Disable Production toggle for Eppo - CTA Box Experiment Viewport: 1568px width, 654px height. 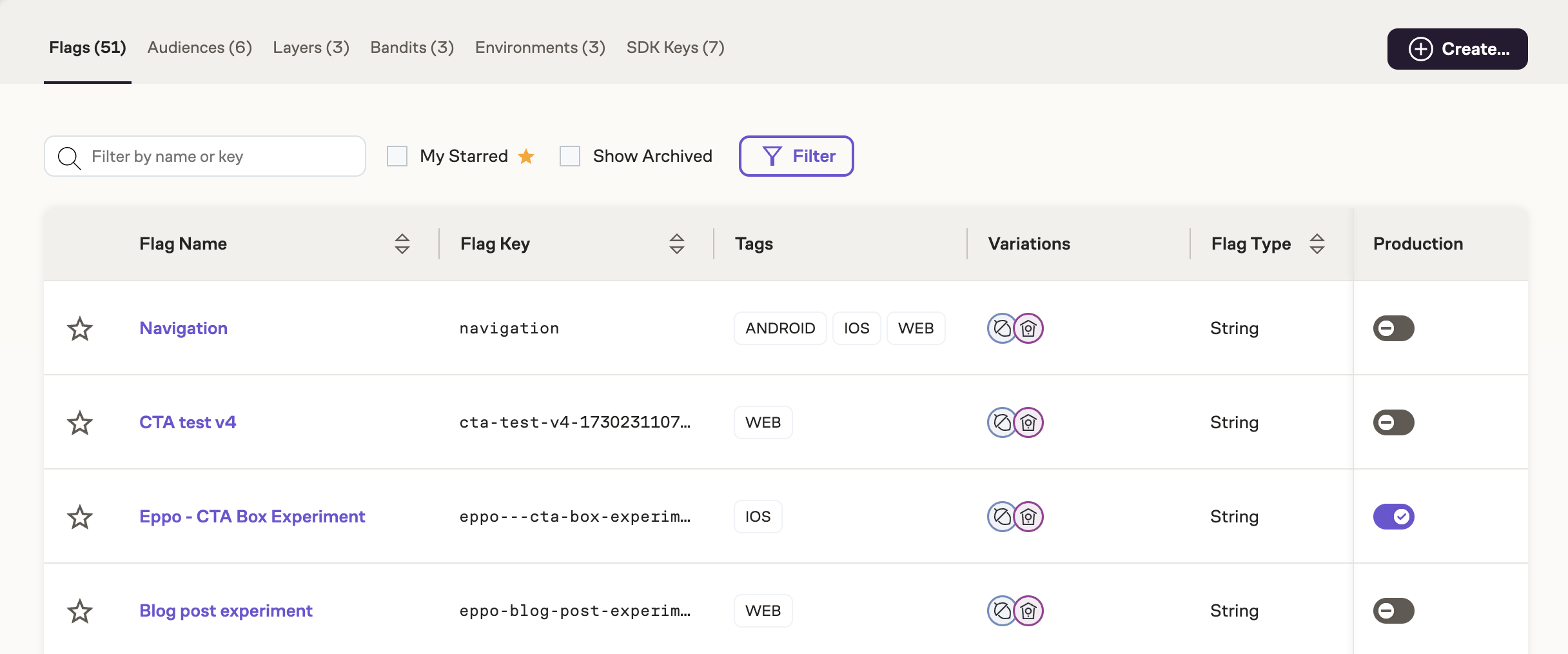pyautogui.click(x=1395, y=516)
